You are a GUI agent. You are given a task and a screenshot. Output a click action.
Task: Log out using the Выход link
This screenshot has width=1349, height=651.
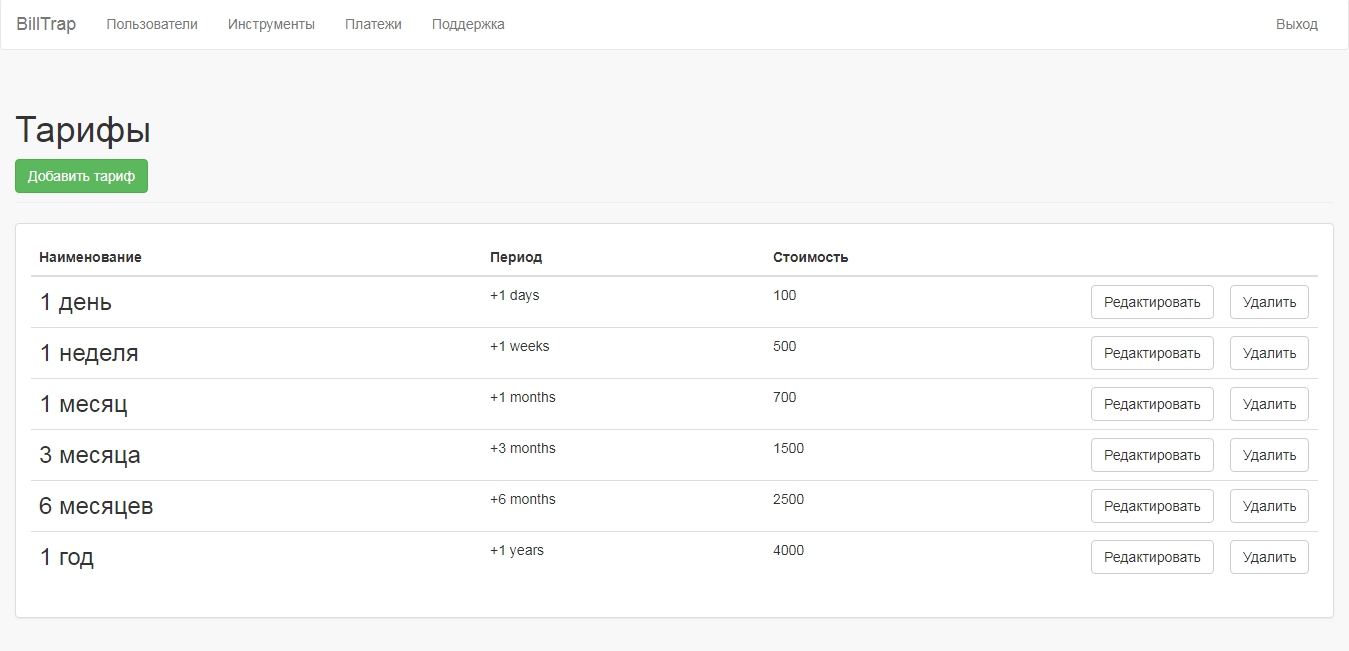point(1296,24)
